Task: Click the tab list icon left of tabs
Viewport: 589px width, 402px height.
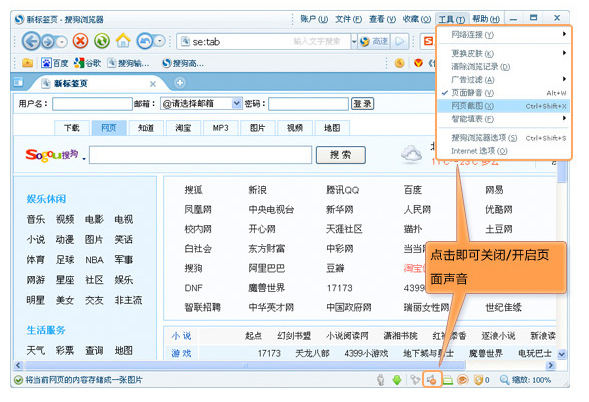Action: coord(18,82)
